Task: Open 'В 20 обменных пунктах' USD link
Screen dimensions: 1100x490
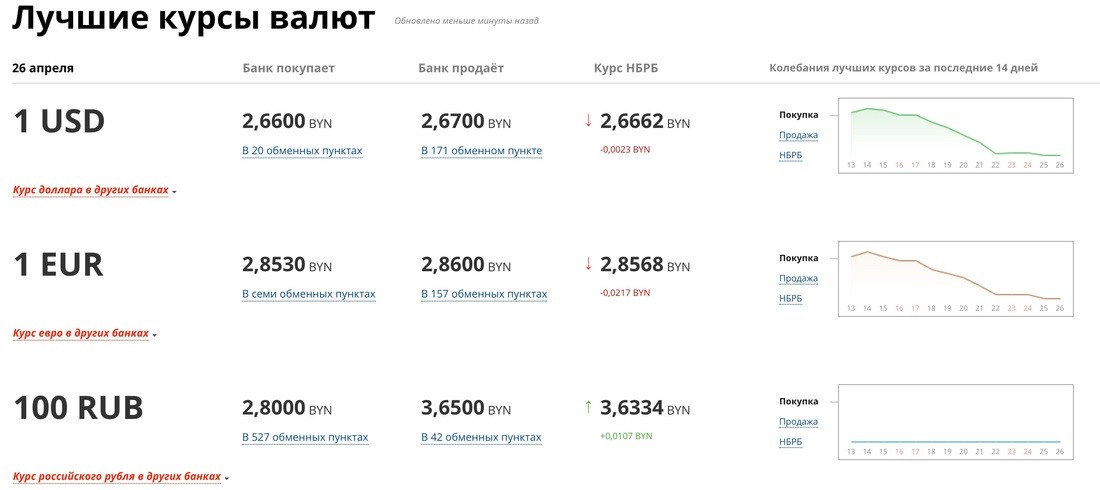Action: (302, 151)
